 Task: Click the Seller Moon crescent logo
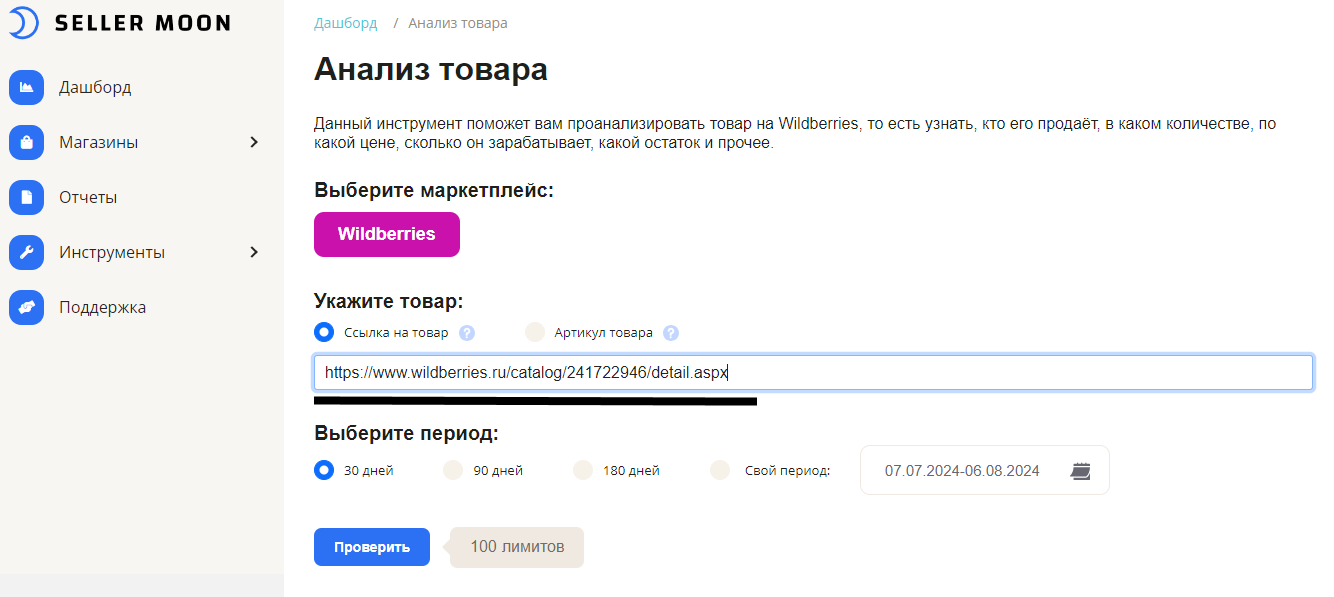[23, 22]
